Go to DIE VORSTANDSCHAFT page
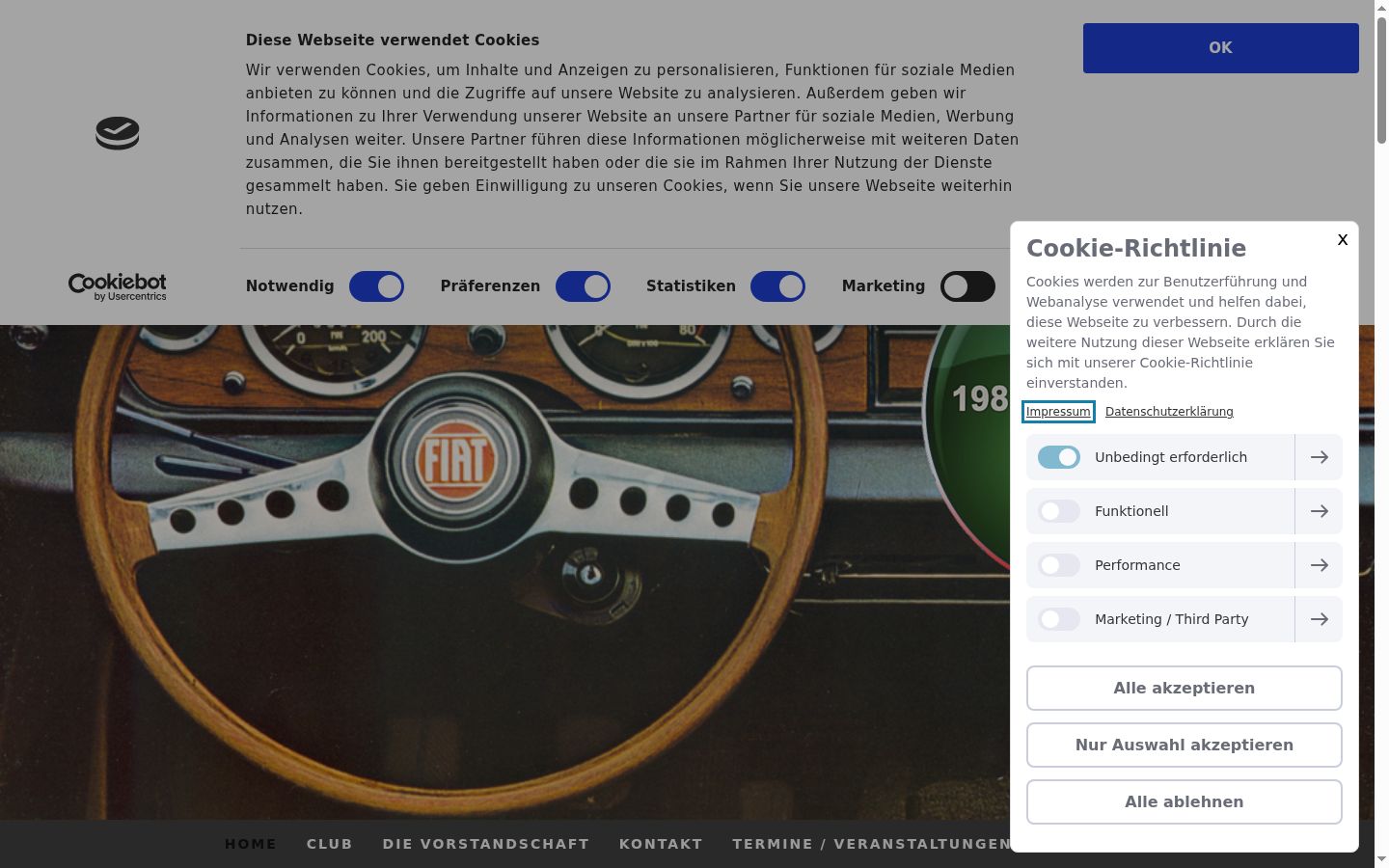1389x868 pixels. pos(486,844)
